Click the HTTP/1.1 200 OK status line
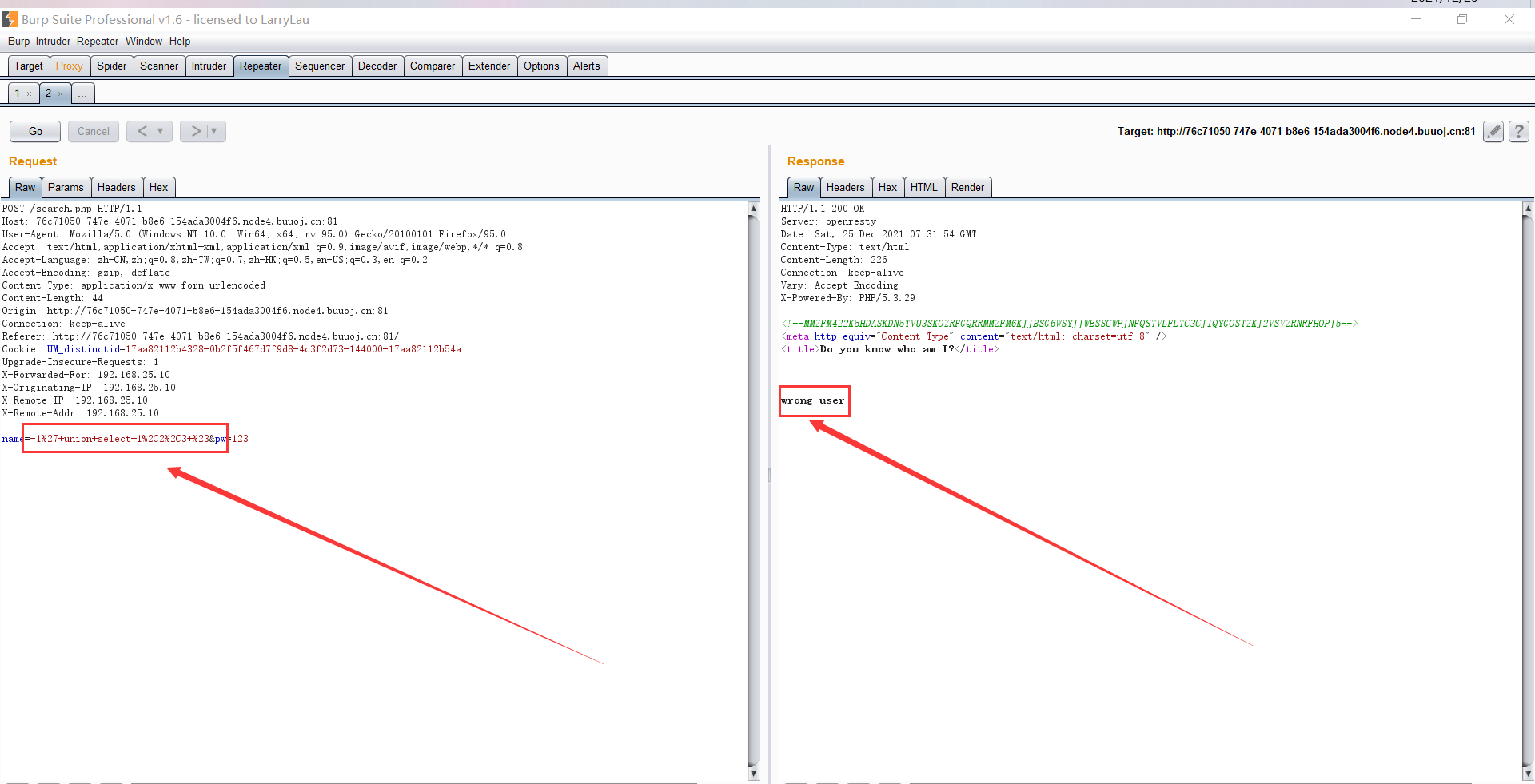The height and width of the screenshot is (784, 1535). [823, 209]
